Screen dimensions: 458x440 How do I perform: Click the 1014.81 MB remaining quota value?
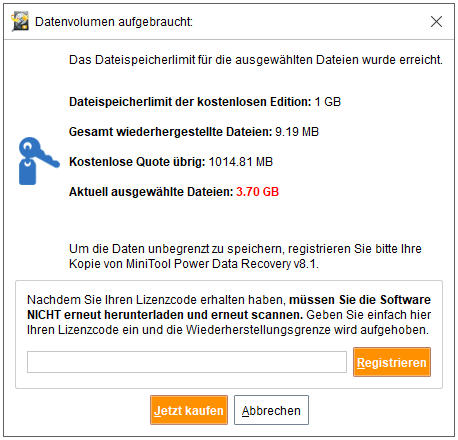point(241,162)
